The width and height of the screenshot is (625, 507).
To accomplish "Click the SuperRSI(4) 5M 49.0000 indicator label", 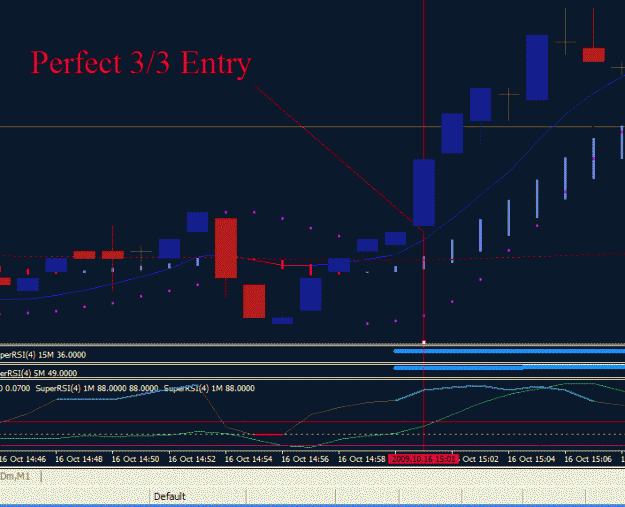I will [x=38, y=373].
